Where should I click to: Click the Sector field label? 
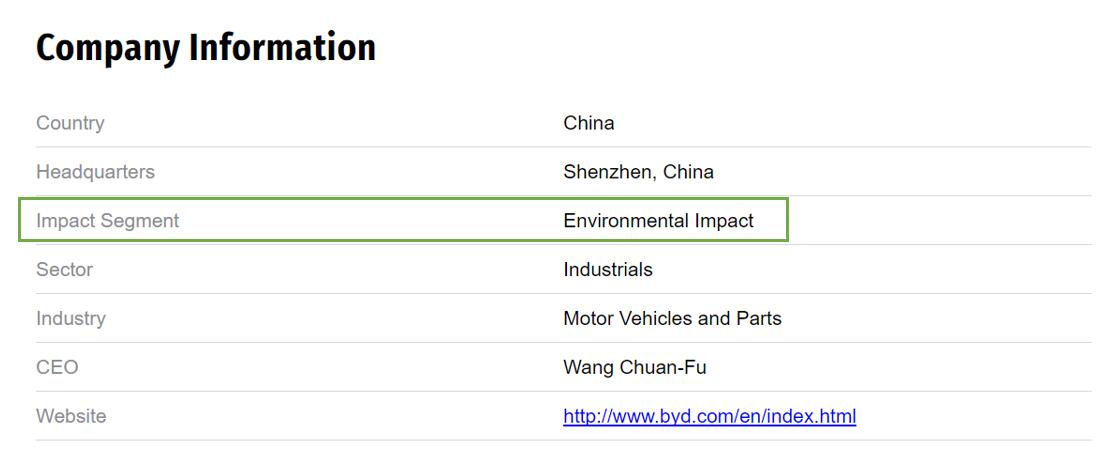pyautogui.click(x=64, y=270)
